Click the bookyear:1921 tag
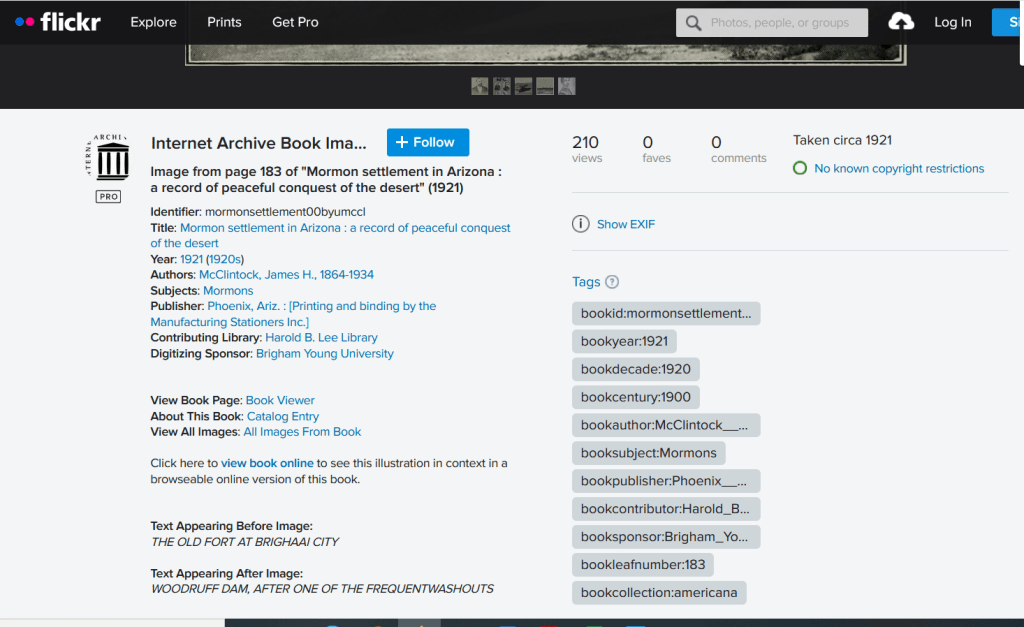The height and width of the screenshot is (627, 1024). pyautogui.click(x=624, y=341)
